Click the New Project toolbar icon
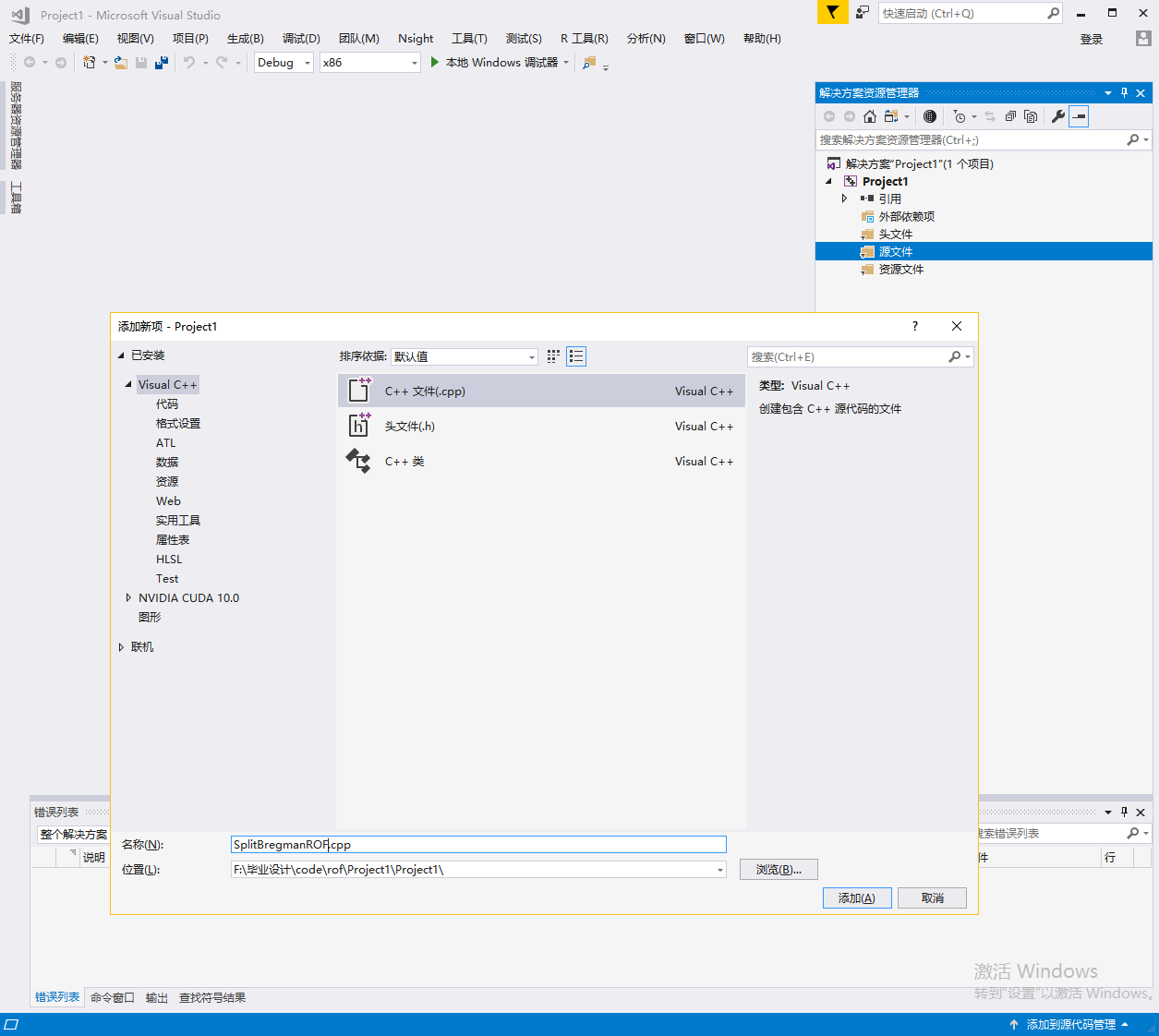 point(90,62)
